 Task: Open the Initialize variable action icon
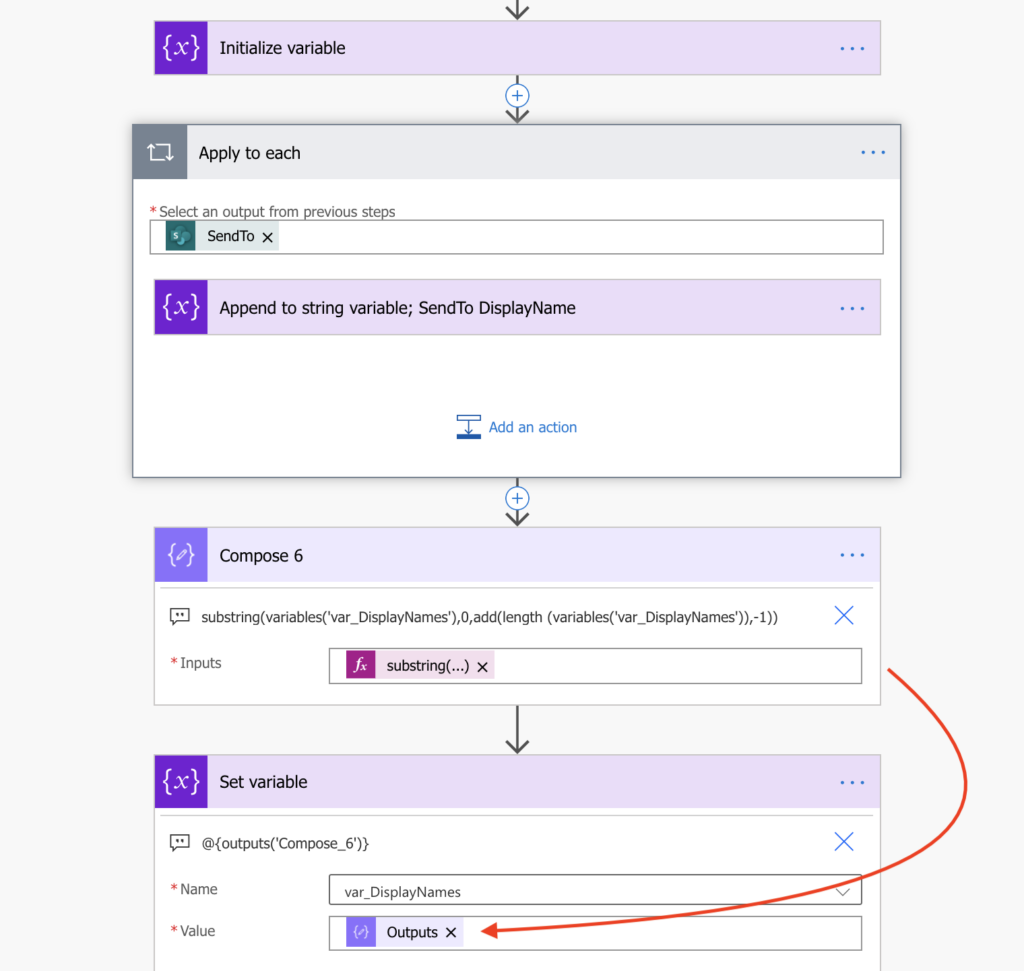[x=181, y=48]
